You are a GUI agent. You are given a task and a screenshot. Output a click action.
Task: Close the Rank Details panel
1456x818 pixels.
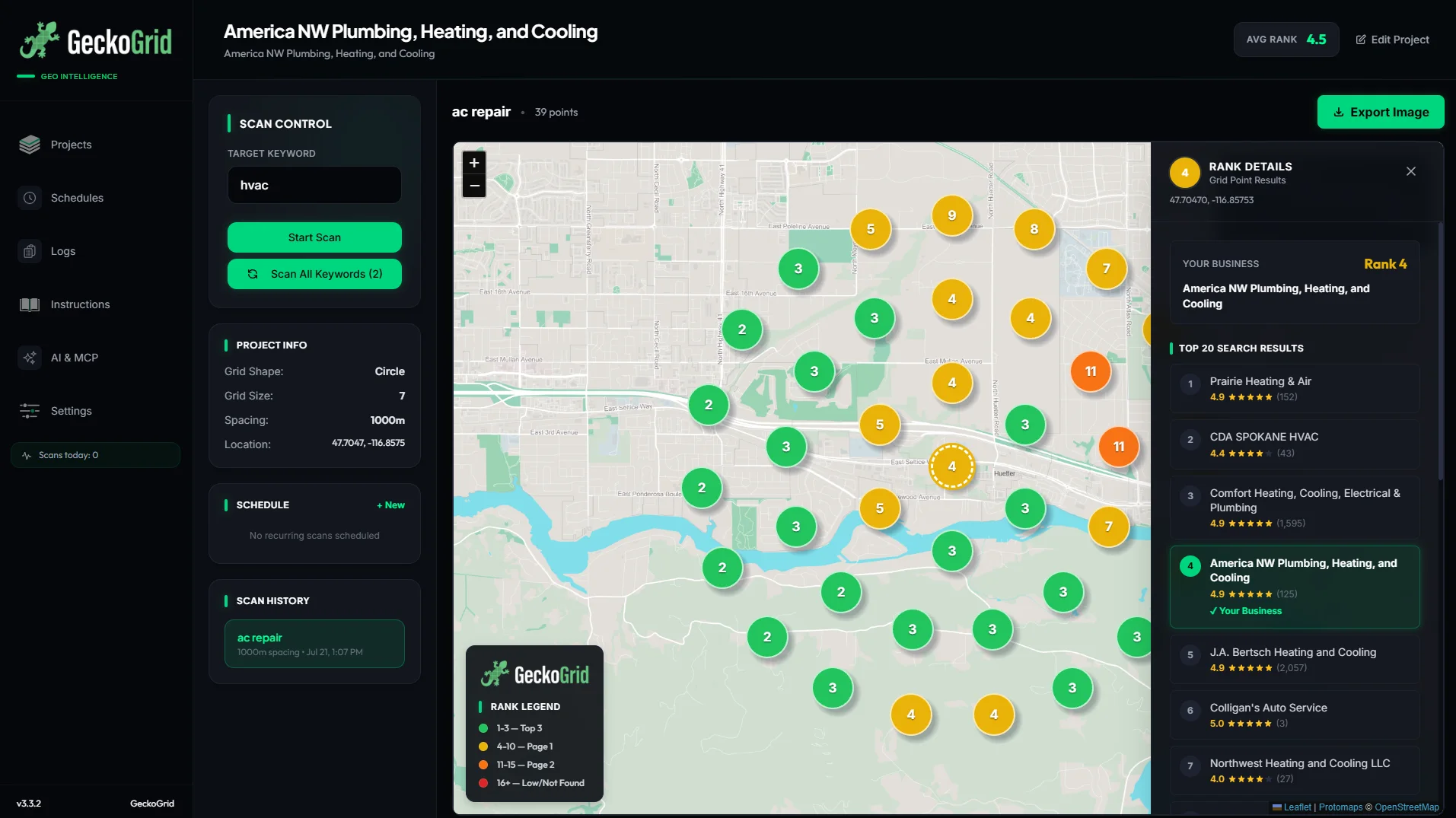1411,171
